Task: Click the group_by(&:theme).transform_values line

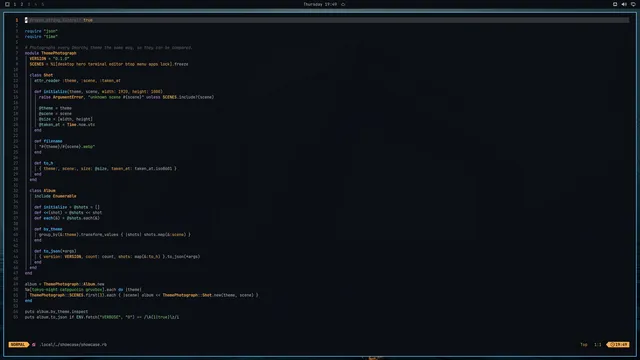Action: tap(115, 235)
